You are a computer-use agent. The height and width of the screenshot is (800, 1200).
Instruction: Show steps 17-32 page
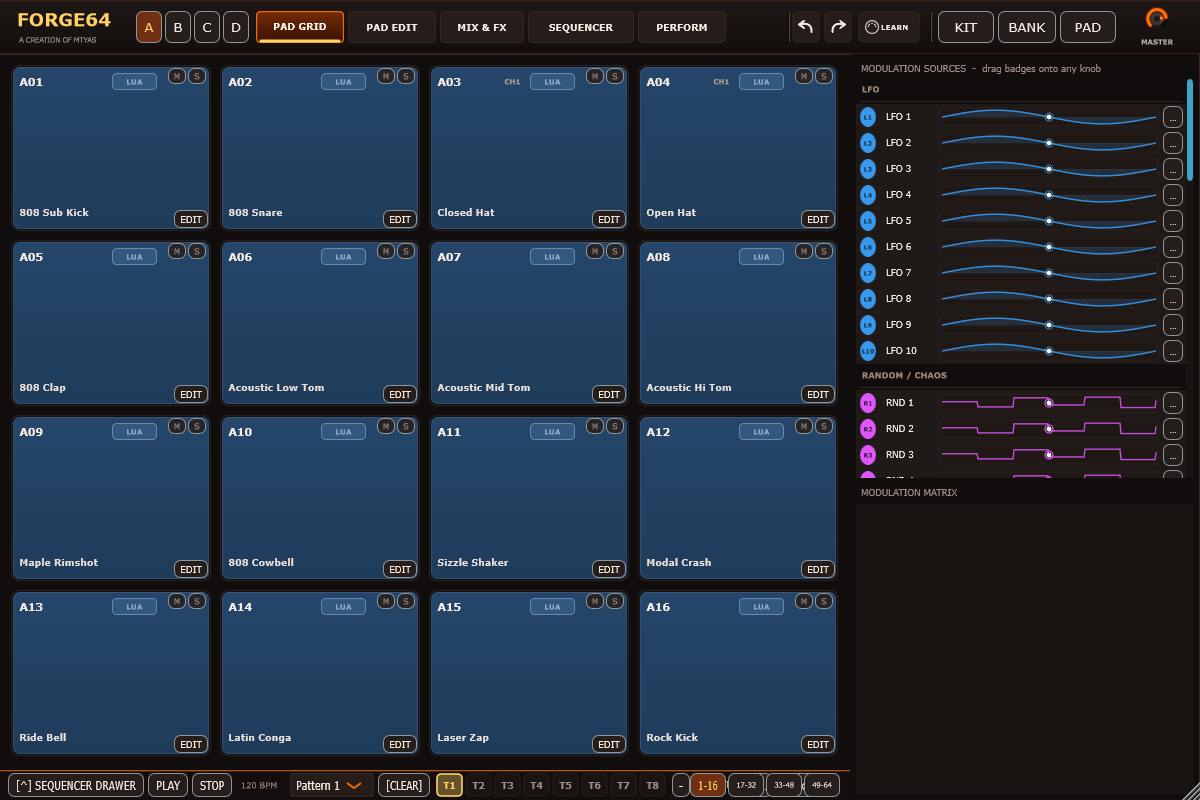coord(746,785)
